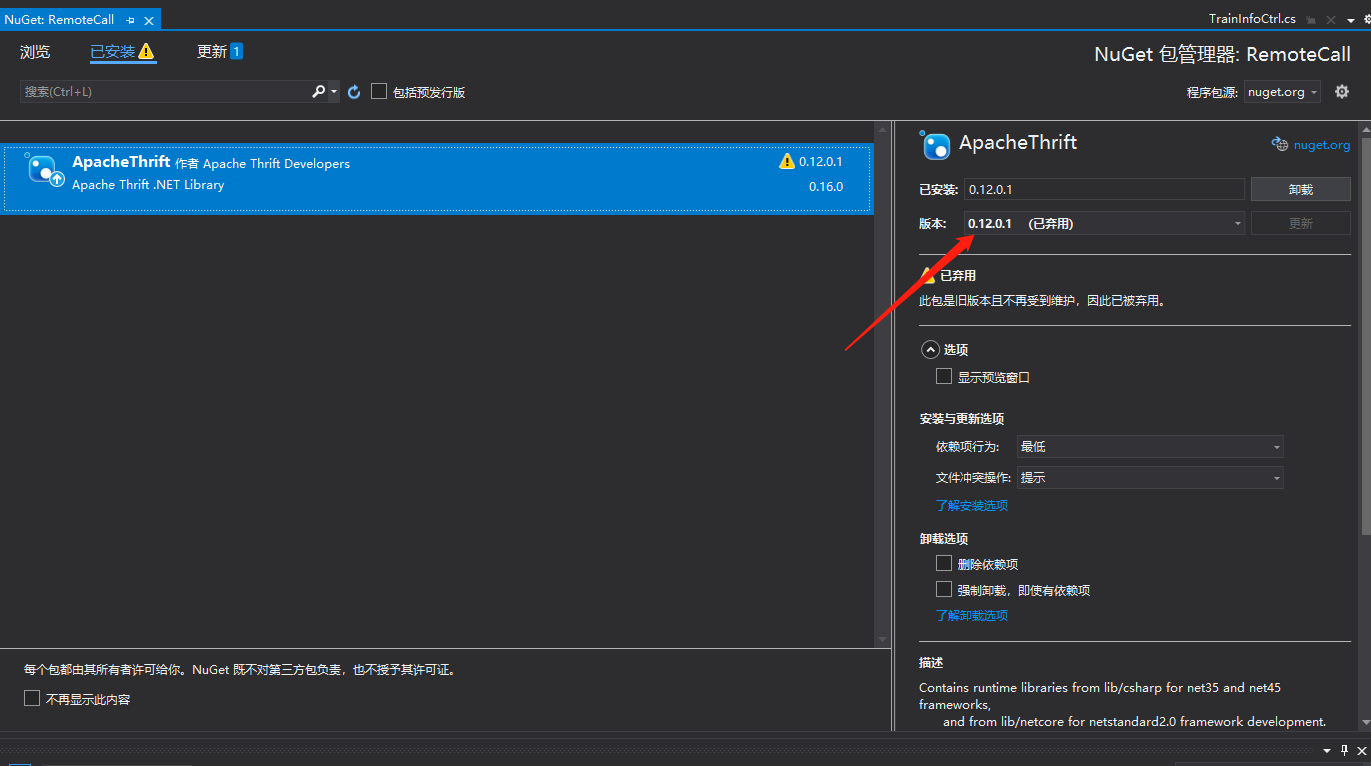Click the 卸载 uninstall button
The height and width of the screenshot is (766, 1371).
(x=1300, y=189)
